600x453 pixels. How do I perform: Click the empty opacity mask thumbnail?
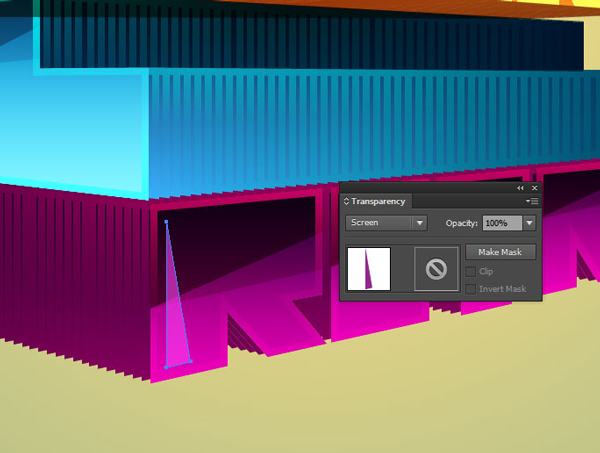tap(436, 269)
